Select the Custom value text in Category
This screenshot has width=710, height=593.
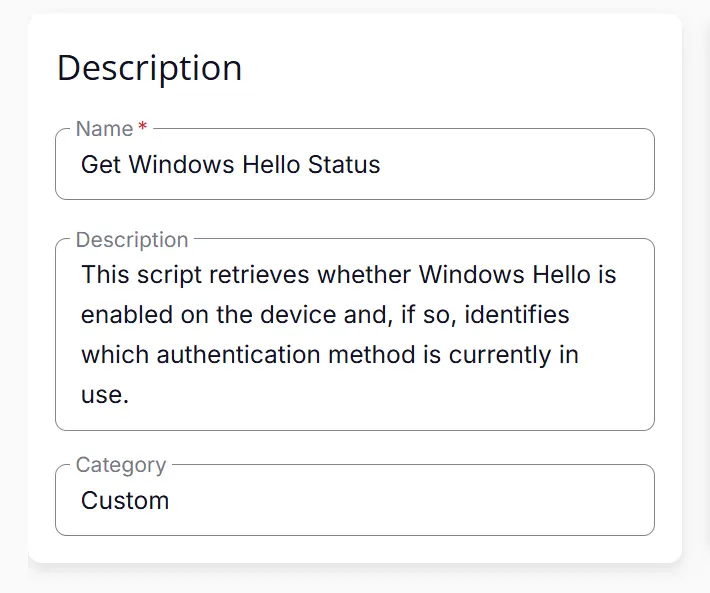125,501
